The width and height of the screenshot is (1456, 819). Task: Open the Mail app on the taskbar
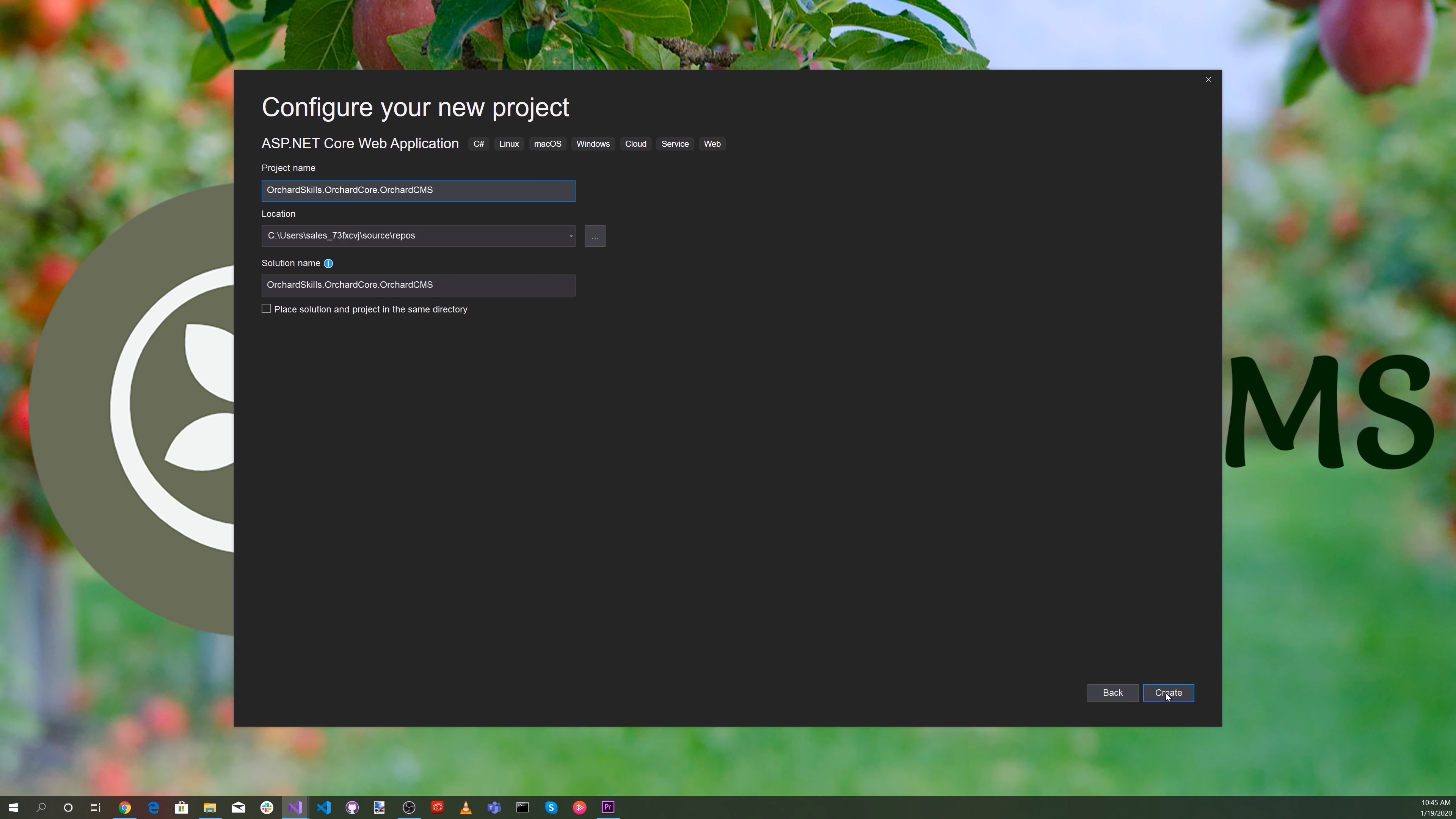coord(238,807)
